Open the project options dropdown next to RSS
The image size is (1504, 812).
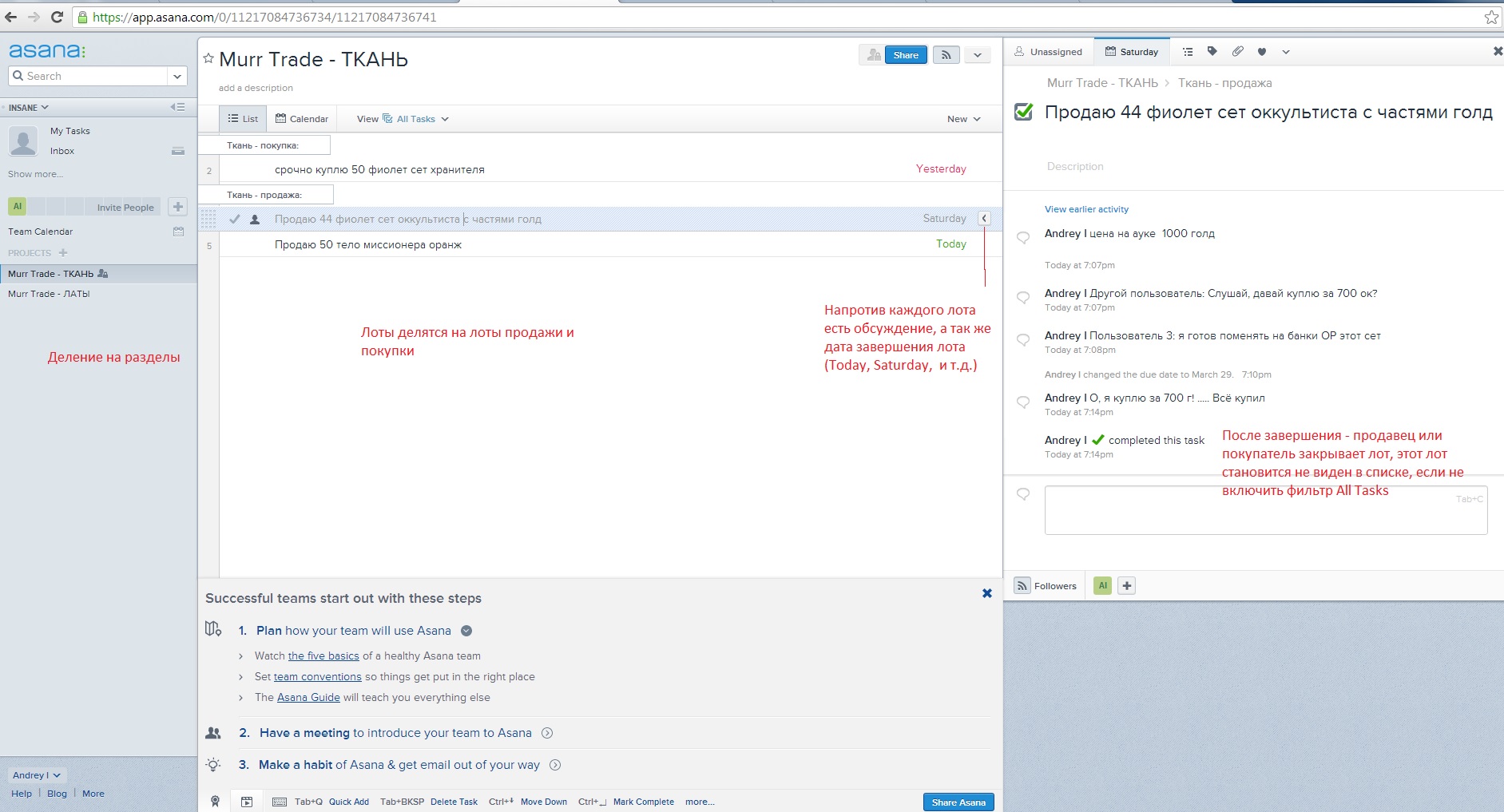[977, 55]
